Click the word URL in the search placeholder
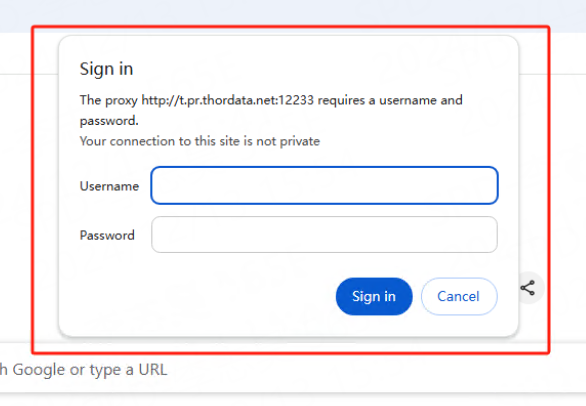586x406 pixels. [x=153, y=369]
